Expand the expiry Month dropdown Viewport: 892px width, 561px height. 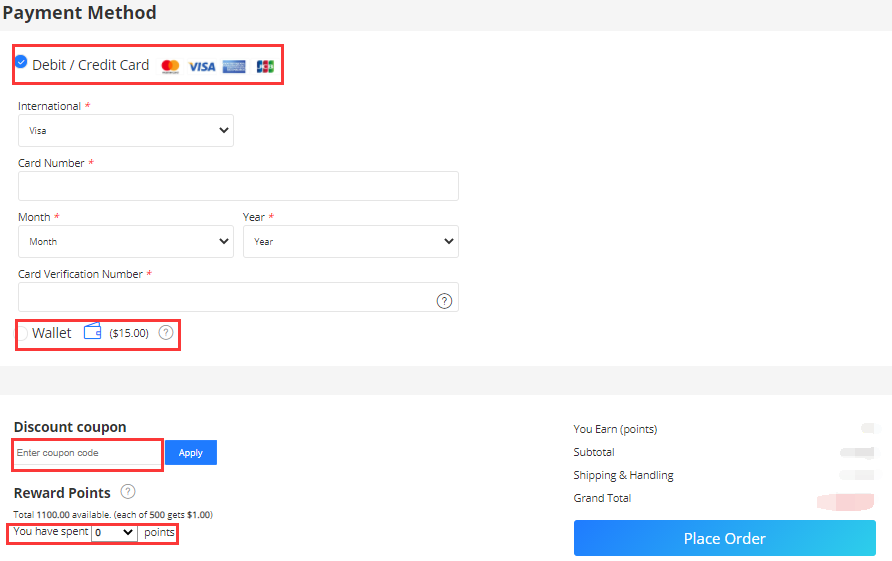pos(126,241)
